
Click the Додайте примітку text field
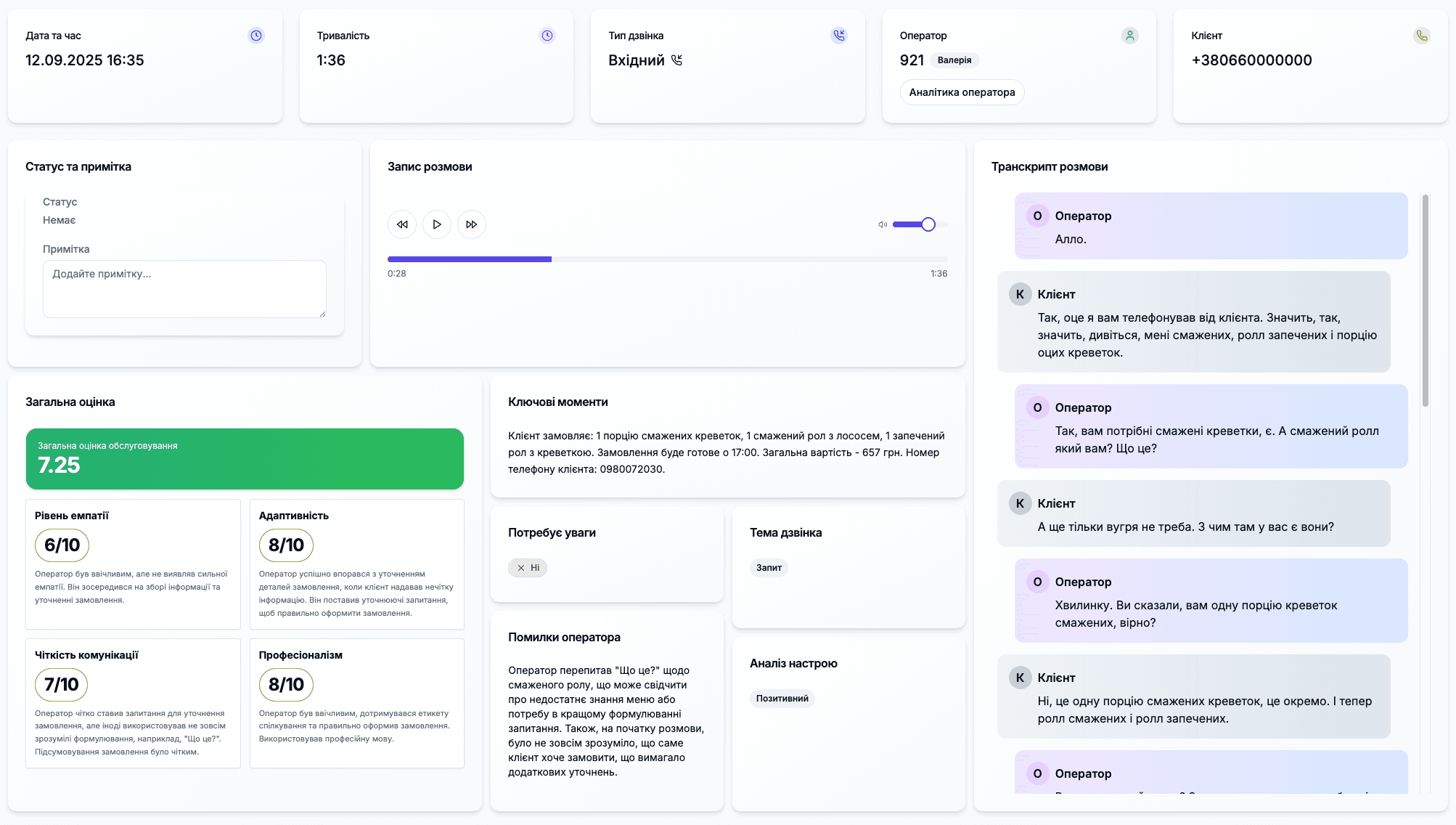tap(184, 288)
